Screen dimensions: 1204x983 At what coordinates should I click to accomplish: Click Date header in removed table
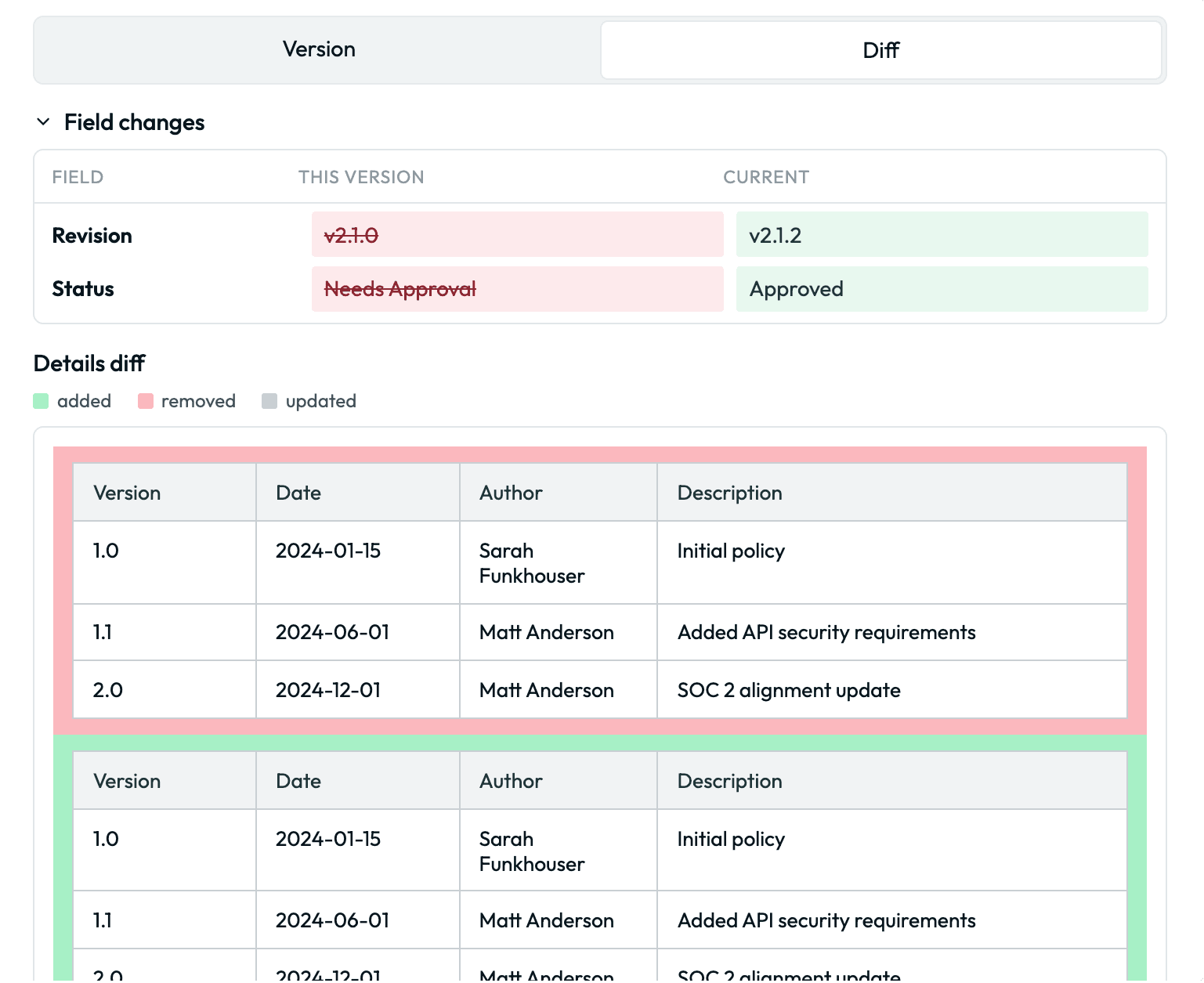[x=298, y=493]
